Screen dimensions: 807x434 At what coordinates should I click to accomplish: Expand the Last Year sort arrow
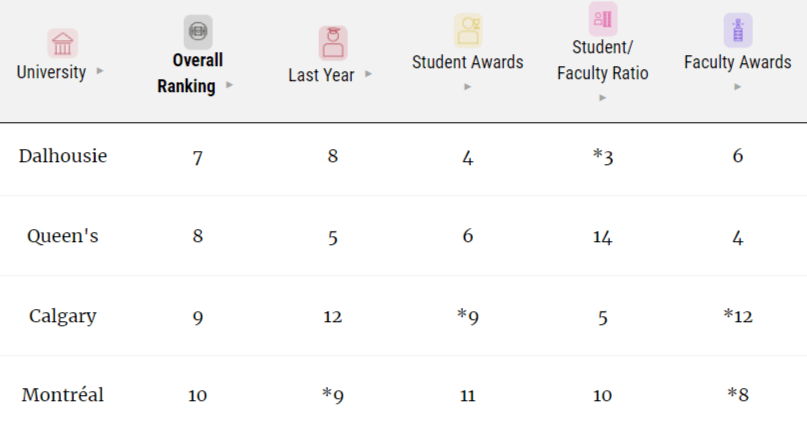(369, 74)
